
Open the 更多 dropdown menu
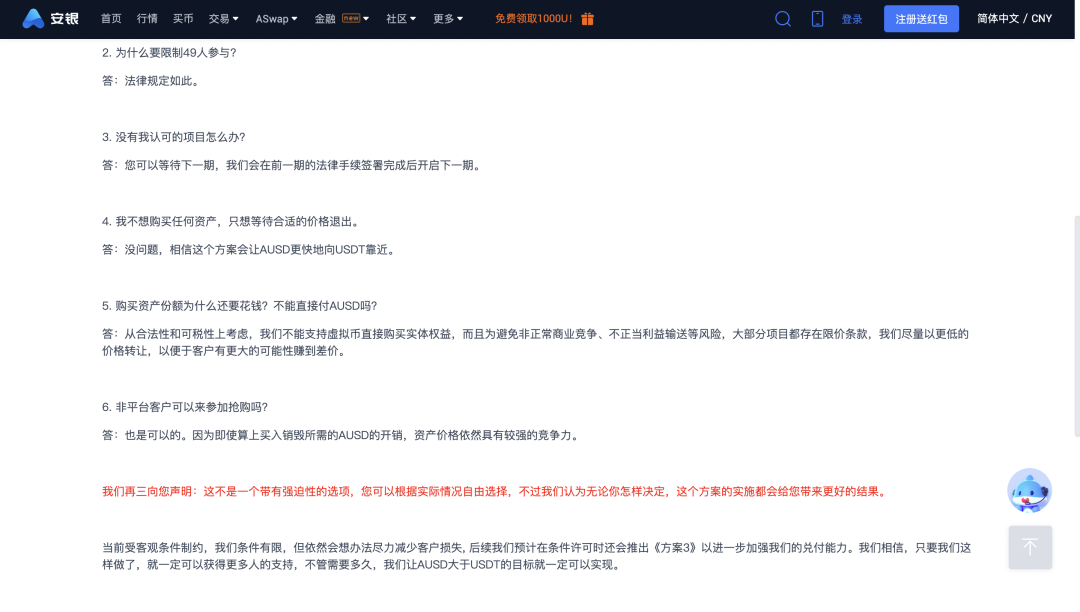(x=448, y=19)
